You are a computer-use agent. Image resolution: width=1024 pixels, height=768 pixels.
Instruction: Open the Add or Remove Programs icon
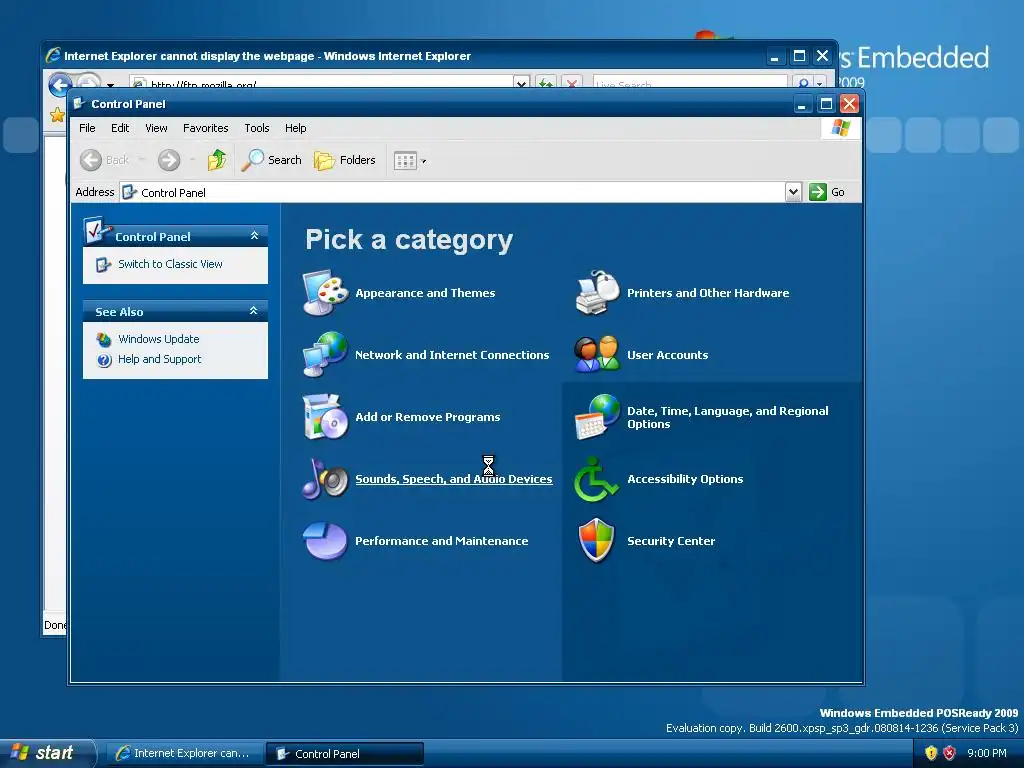click(x=325, y=417)
